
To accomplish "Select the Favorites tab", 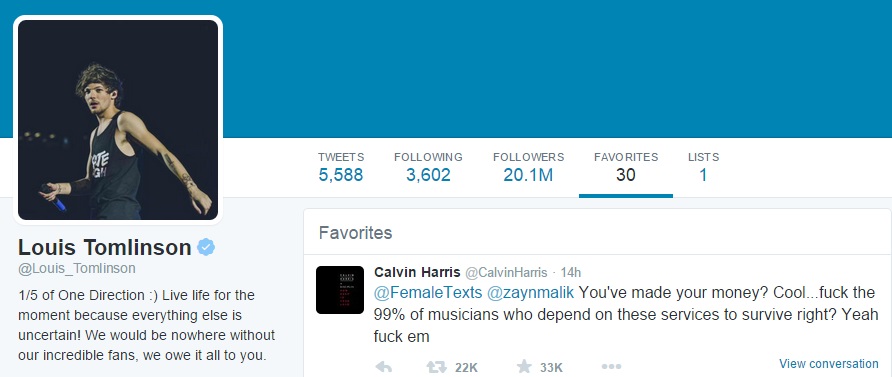I will tap(626, 167).
